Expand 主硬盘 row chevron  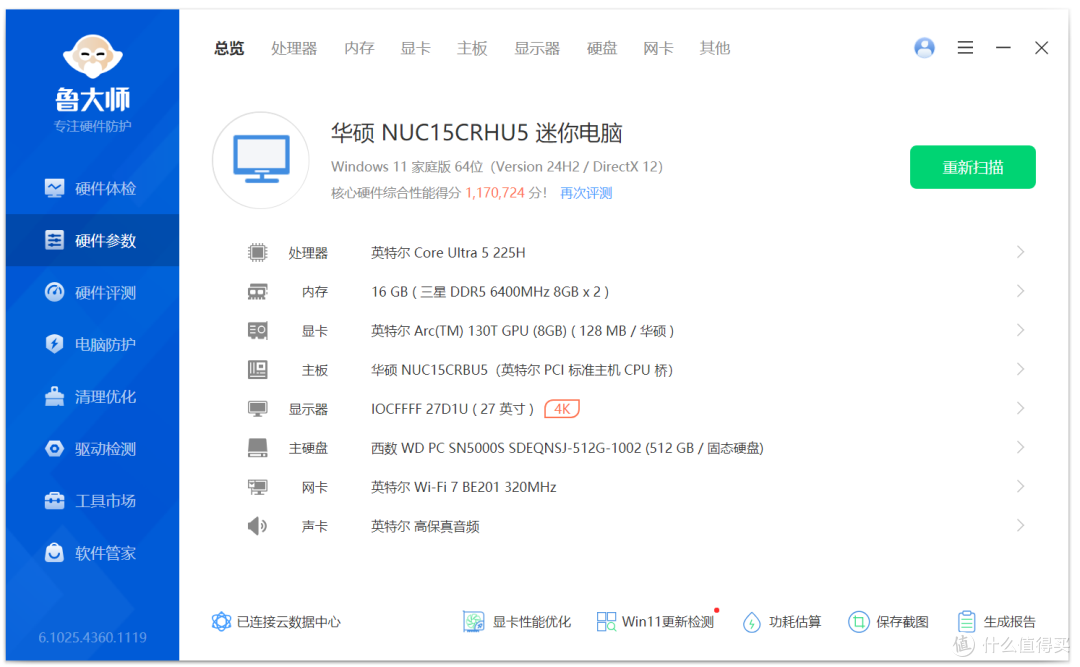point(1020,448)
